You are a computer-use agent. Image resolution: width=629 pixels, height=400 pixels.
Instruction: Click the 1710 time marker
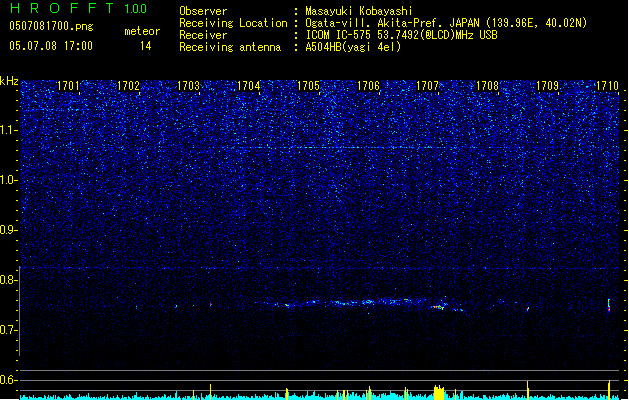tap(607, 86)
